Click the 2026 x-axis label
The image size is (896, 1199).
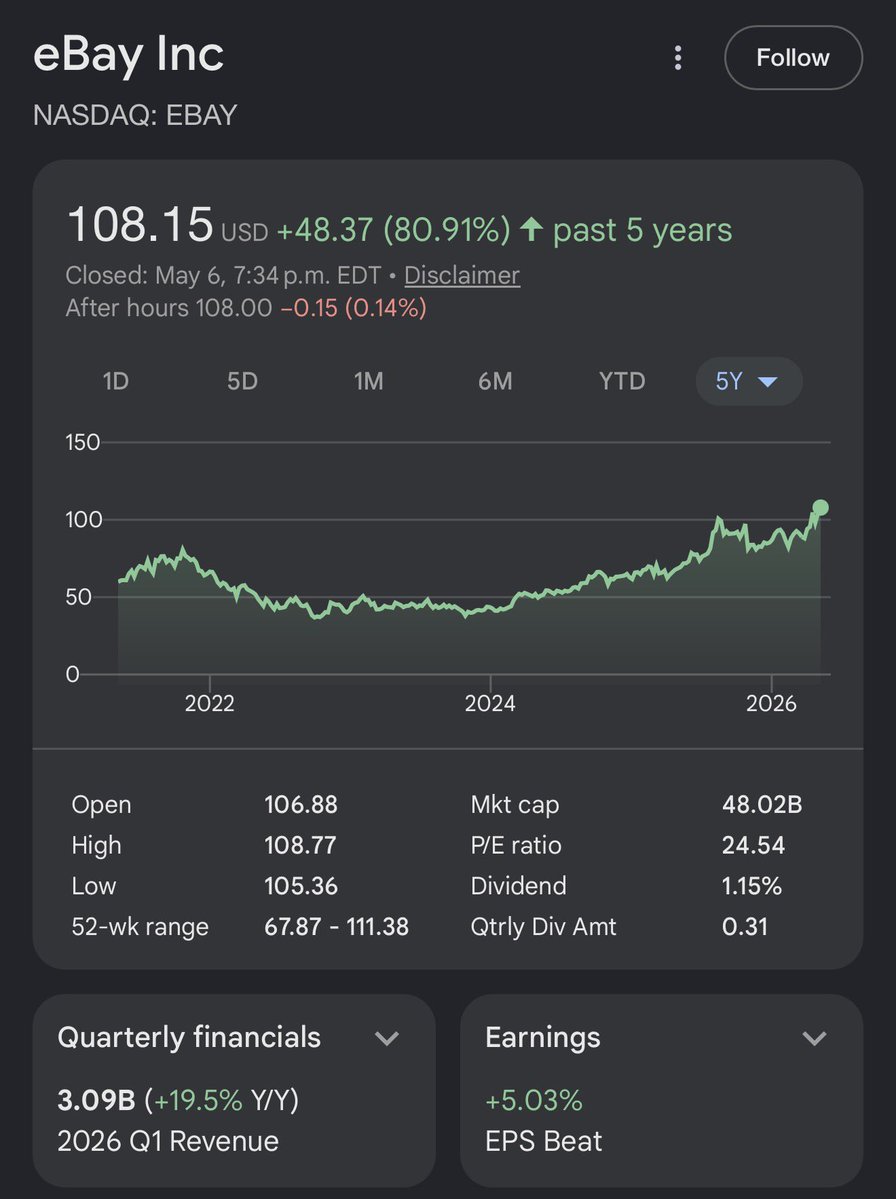pyautogui.click(x=771, y=703)
